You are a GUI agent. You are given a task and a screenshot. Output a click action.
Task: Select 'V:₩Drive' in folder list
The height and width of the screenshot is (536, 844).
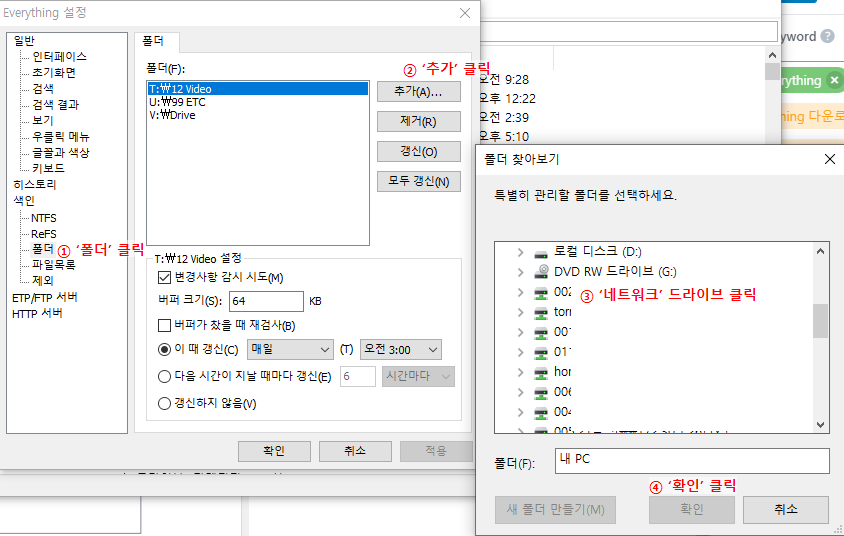pyautogui.click(x=258, y=115)
